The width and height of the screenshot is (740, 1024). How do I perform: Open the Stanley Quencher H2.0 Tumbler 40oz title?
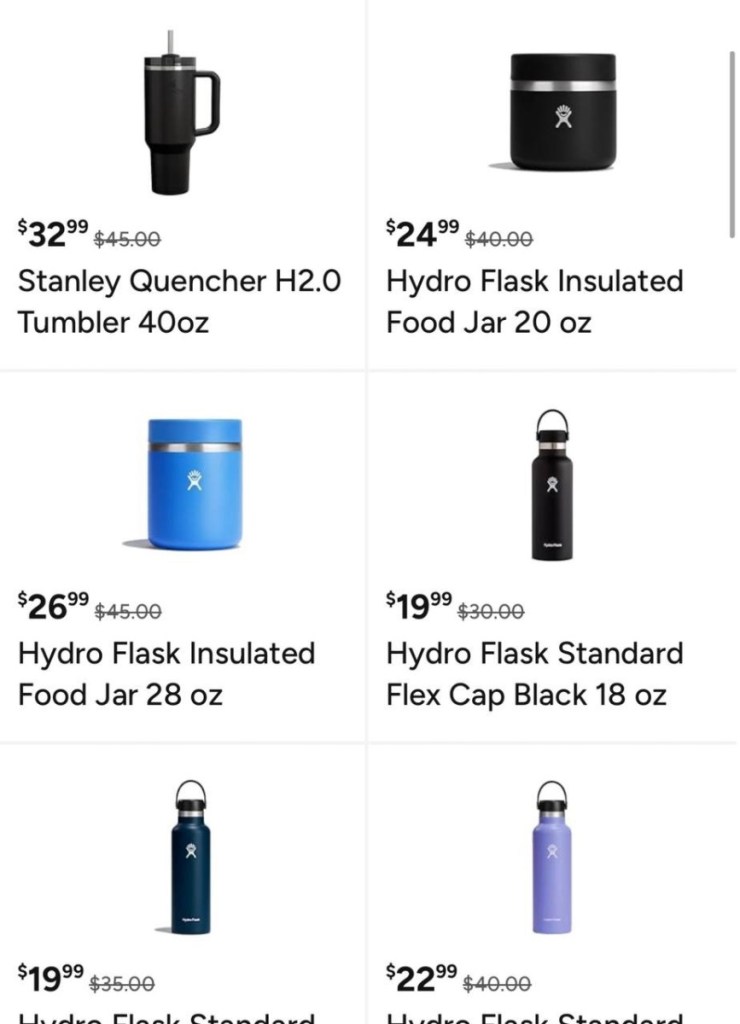click(179, 301)
